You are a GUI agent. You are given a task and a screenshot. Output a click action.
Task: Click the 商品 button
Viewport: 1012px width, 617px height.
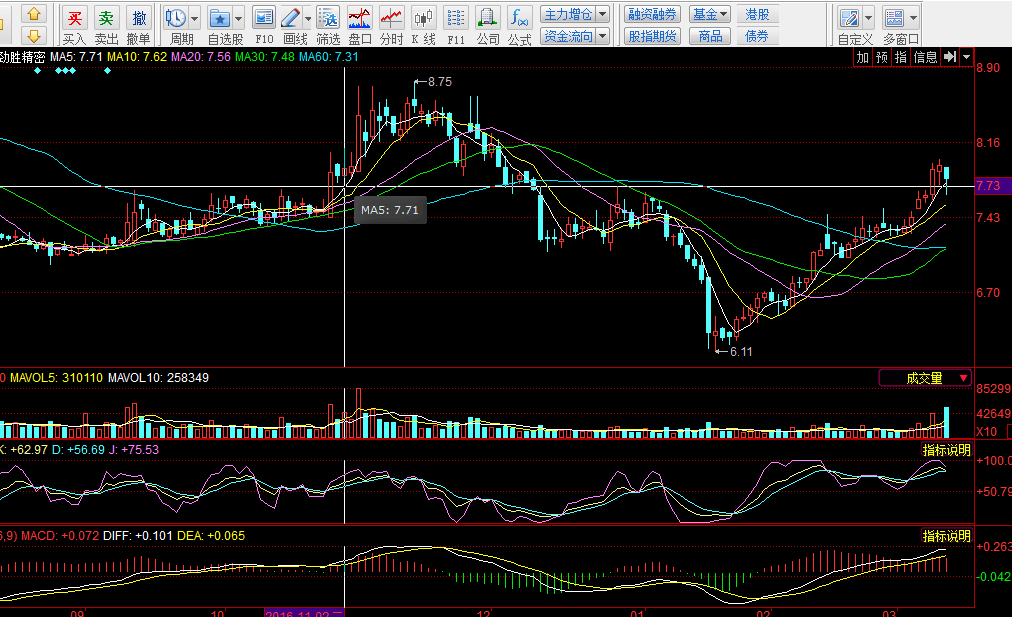[710, 36]
